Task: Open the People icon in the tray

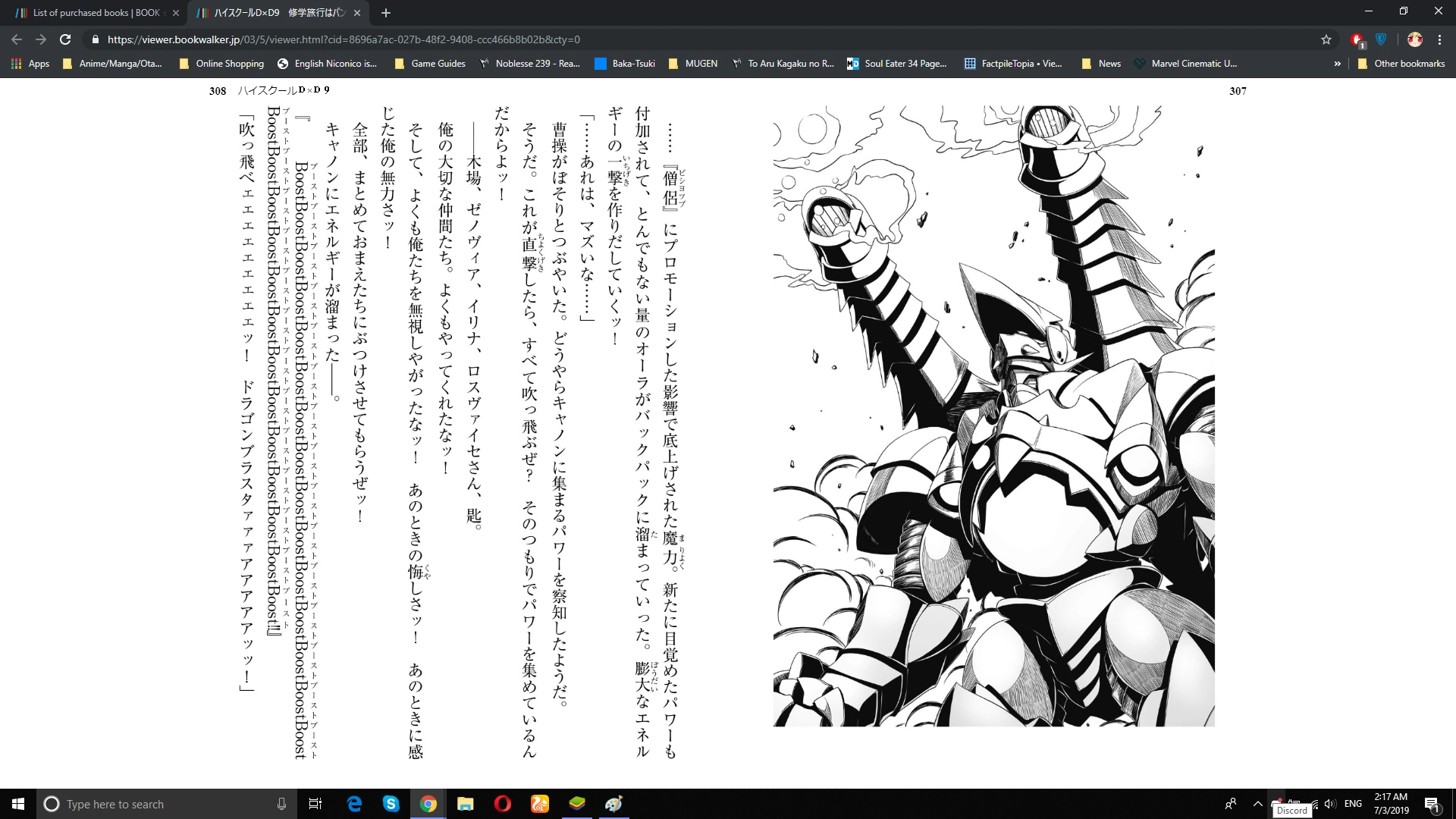Action: [1230, 804]
